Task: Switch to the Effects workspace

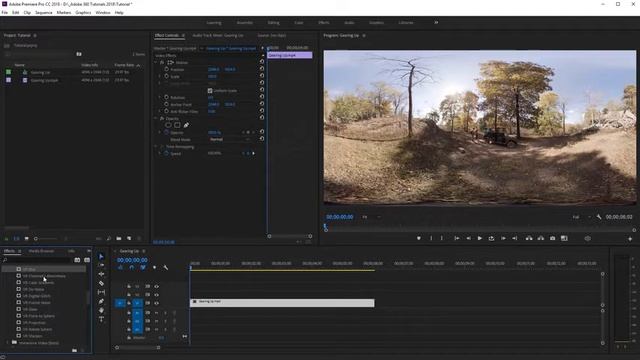Action: (324, 23)
